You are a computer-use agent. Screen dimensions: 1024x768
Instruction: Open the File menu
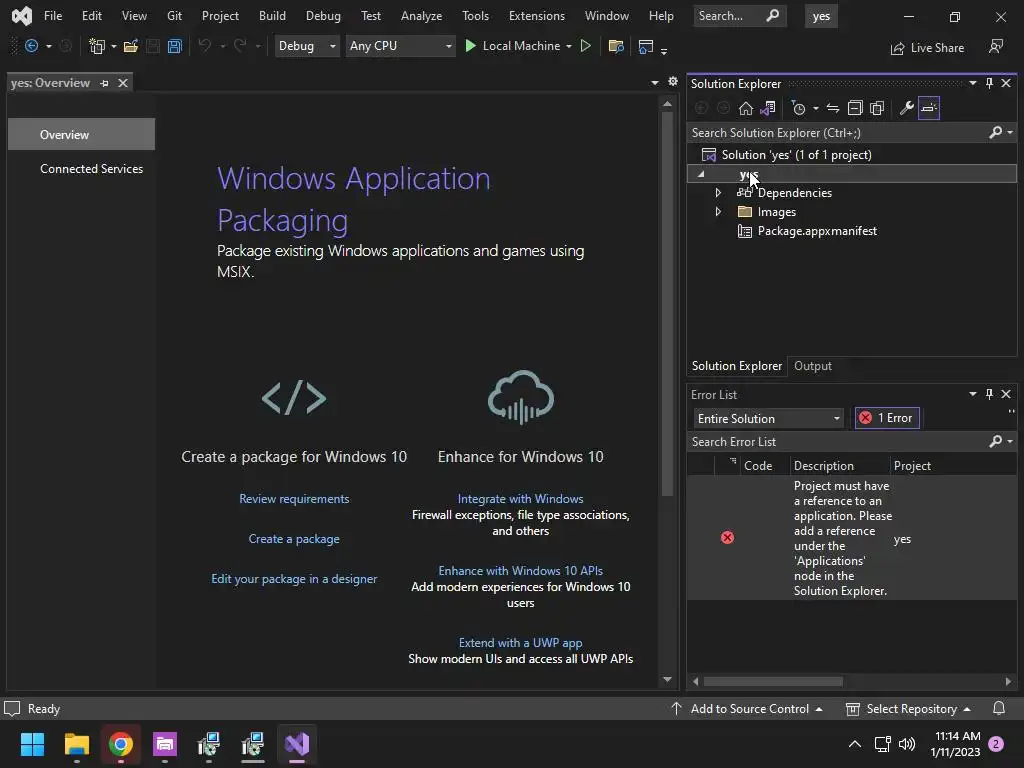(x=53, y=16)
